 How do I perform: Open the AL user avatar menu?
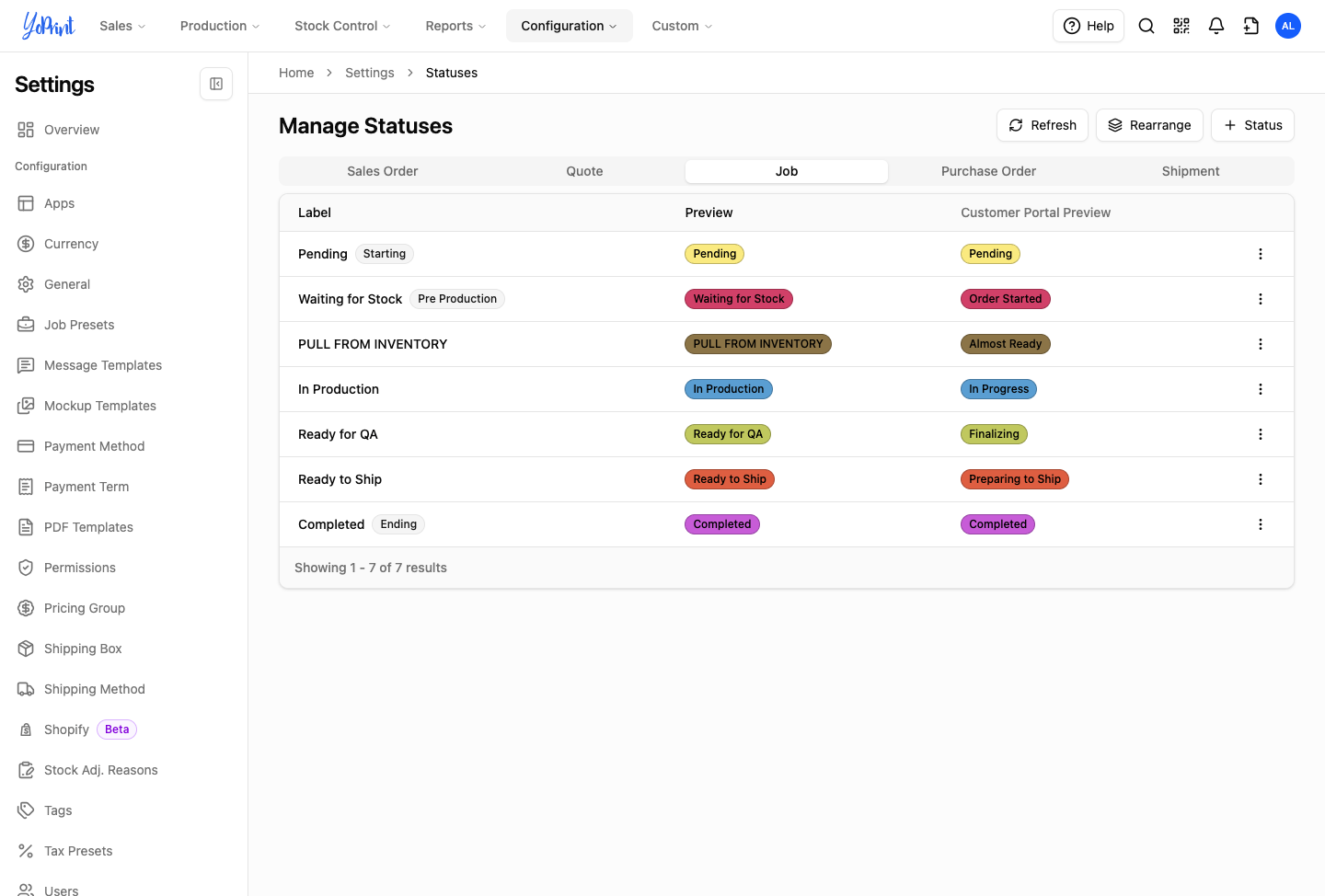[x=1288, y=26]
